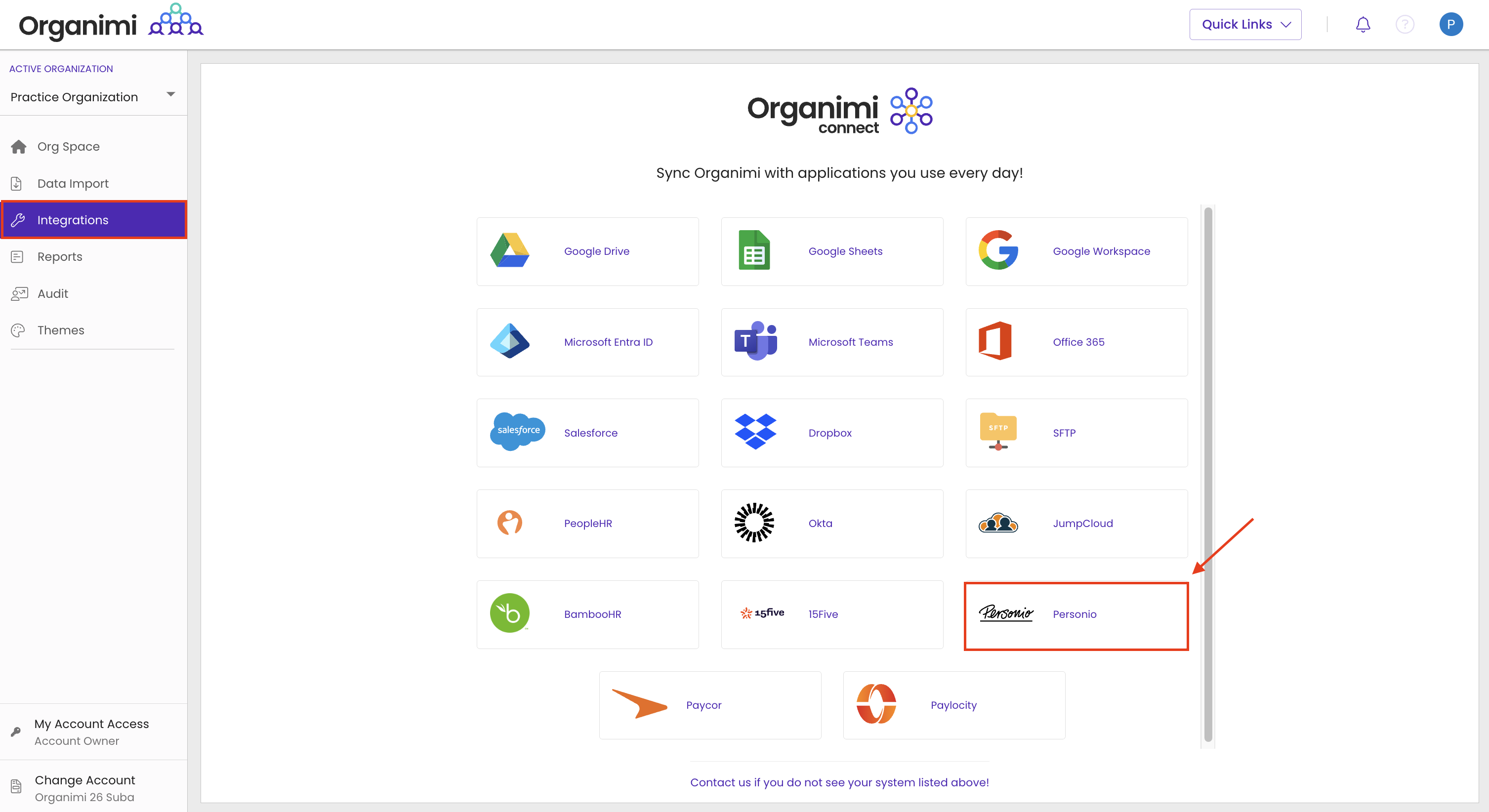
Task: Click the Microsoft Teams logo icon
Action: pos(755,341)
